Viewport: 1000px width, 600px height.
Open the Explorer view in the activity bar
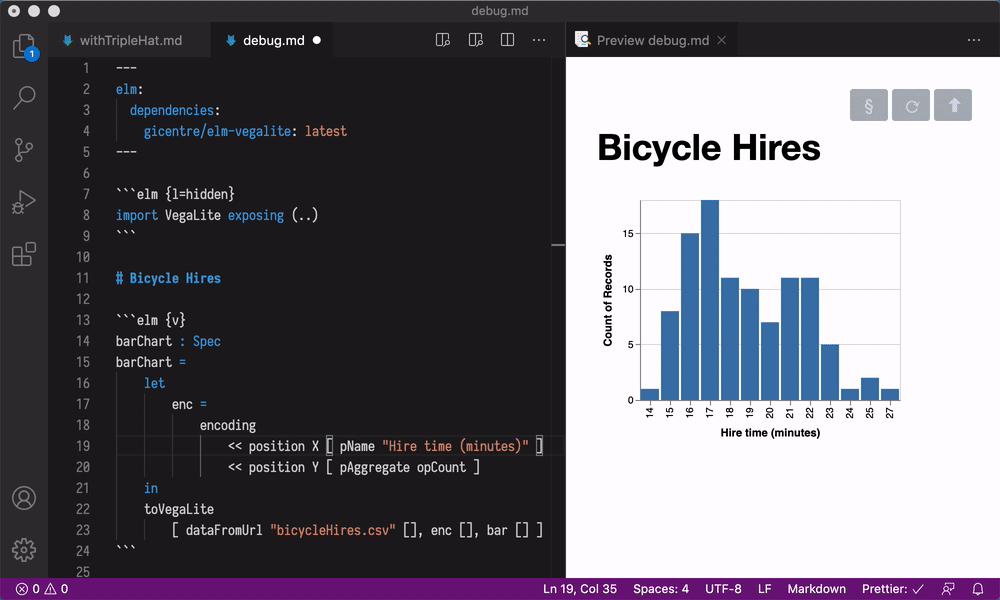click(x=24, y=47)
